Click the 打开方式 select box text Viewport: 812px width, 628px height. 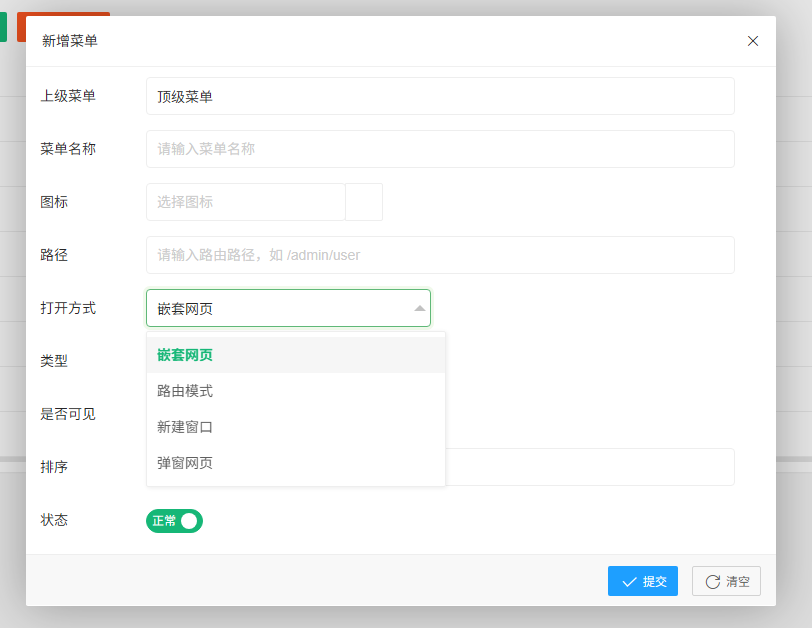(x=185, y=309)
